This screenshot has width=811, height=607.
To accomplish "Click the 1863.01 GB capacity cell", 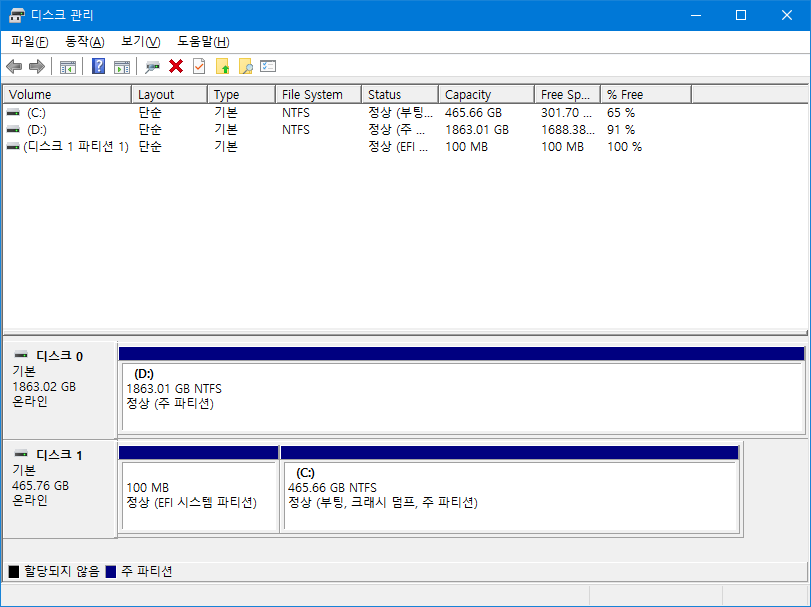I will (477, 130).
